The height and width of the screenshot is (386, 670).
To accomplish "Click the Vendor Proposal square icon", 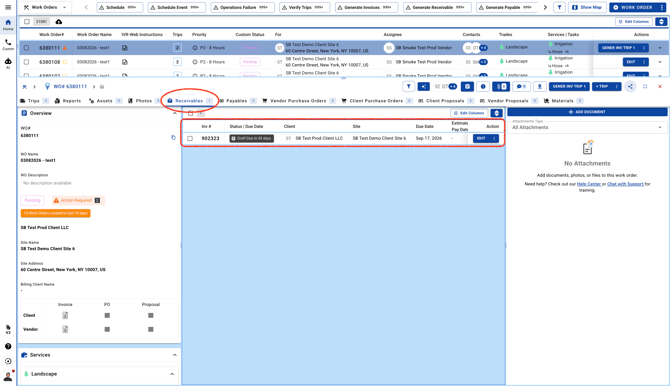I will point(151,330).
